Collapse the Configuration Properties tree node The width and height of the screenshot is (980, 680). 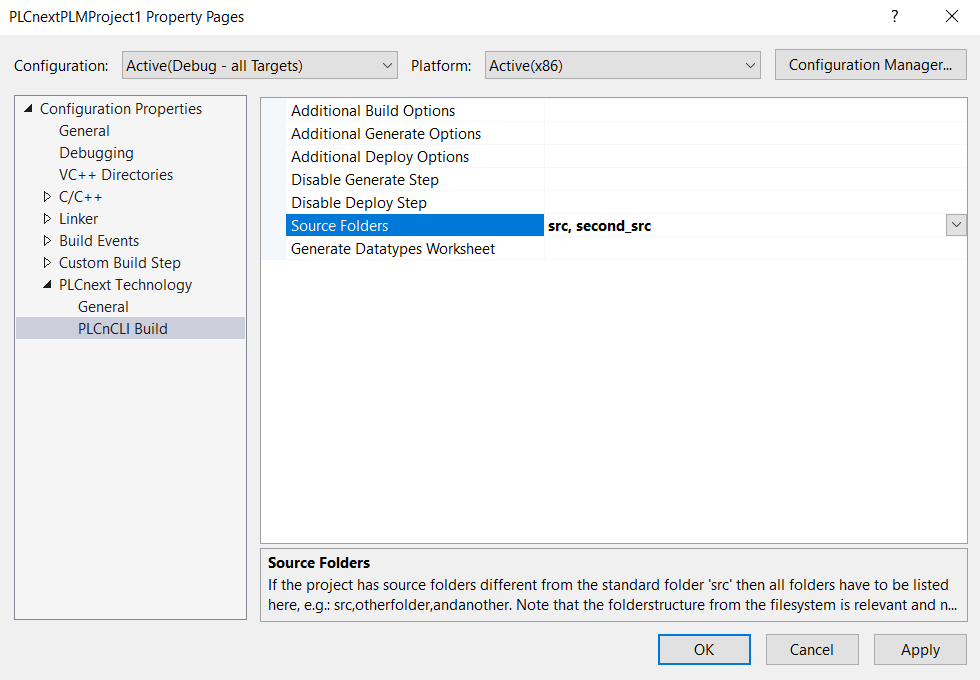(28, 109)
